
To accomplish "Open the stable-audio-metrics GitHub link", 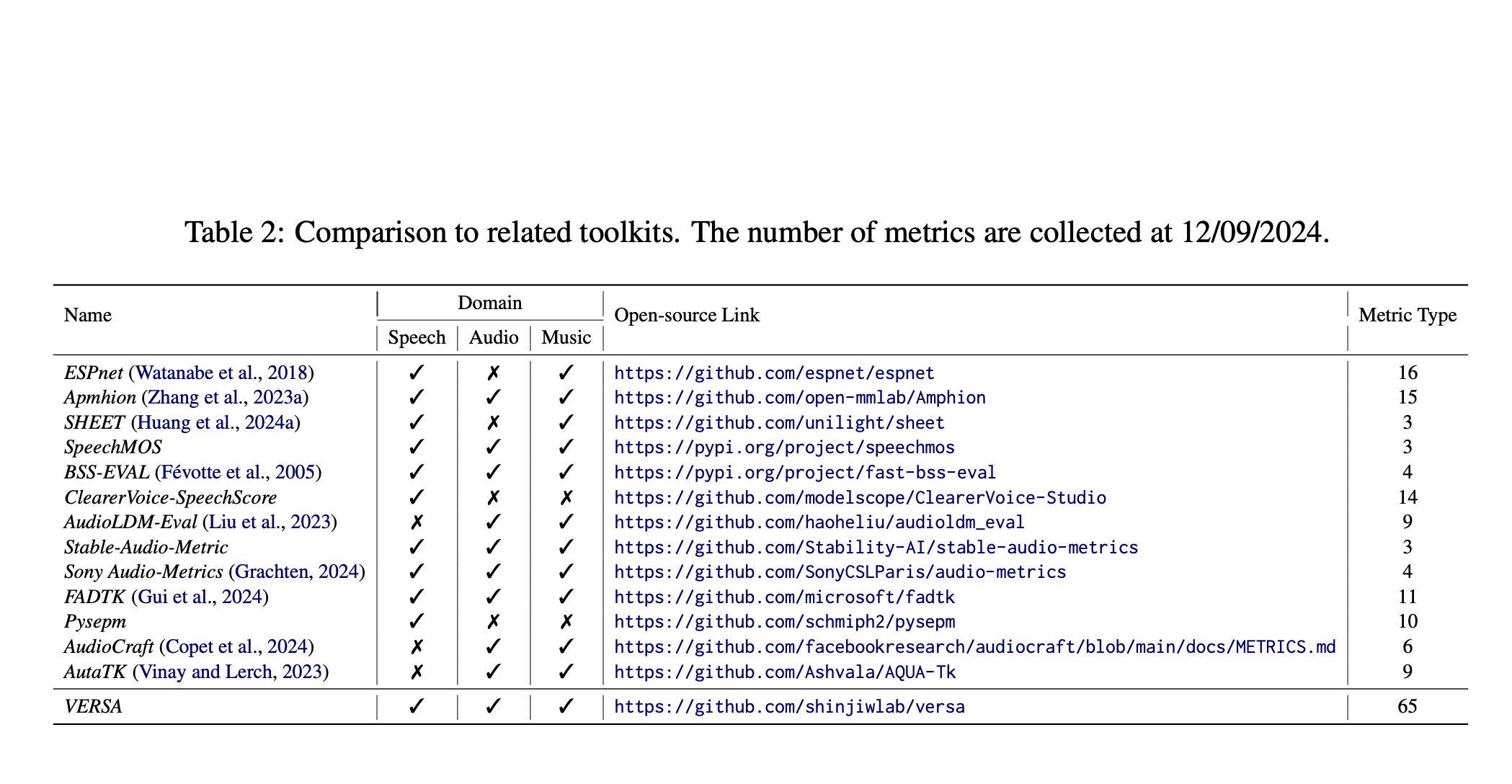I will click(x=876, y=548).
